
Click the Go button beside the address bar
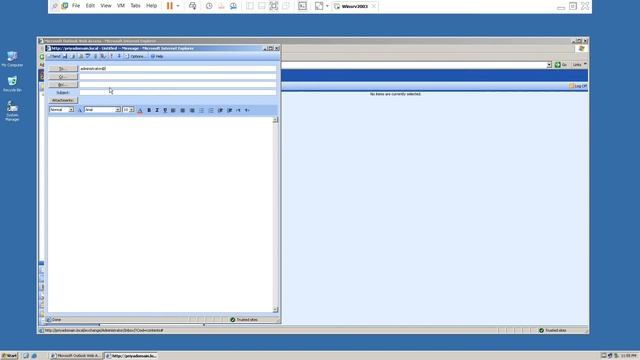(x=560, y=65)
